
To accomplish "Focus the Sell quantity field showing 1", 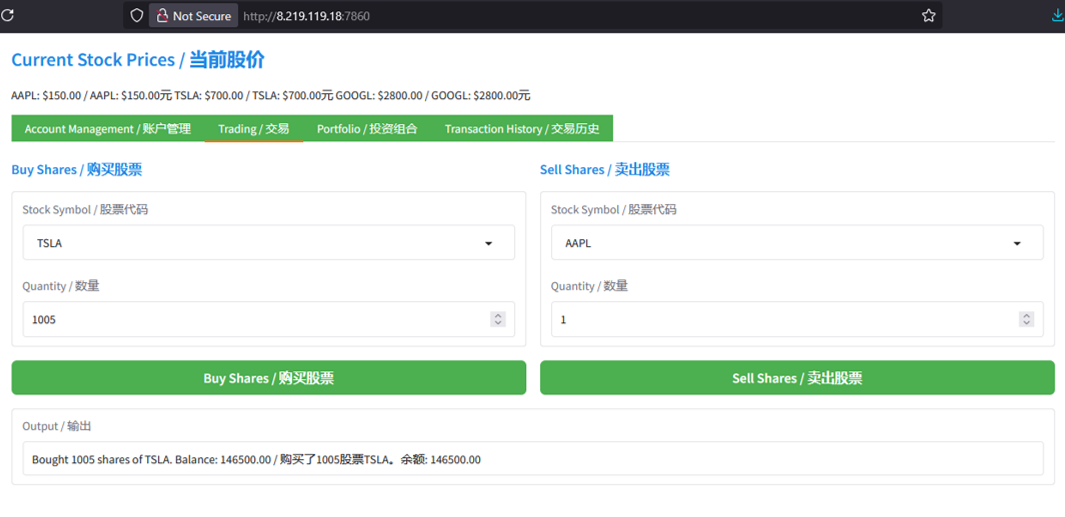I will 780,320.
